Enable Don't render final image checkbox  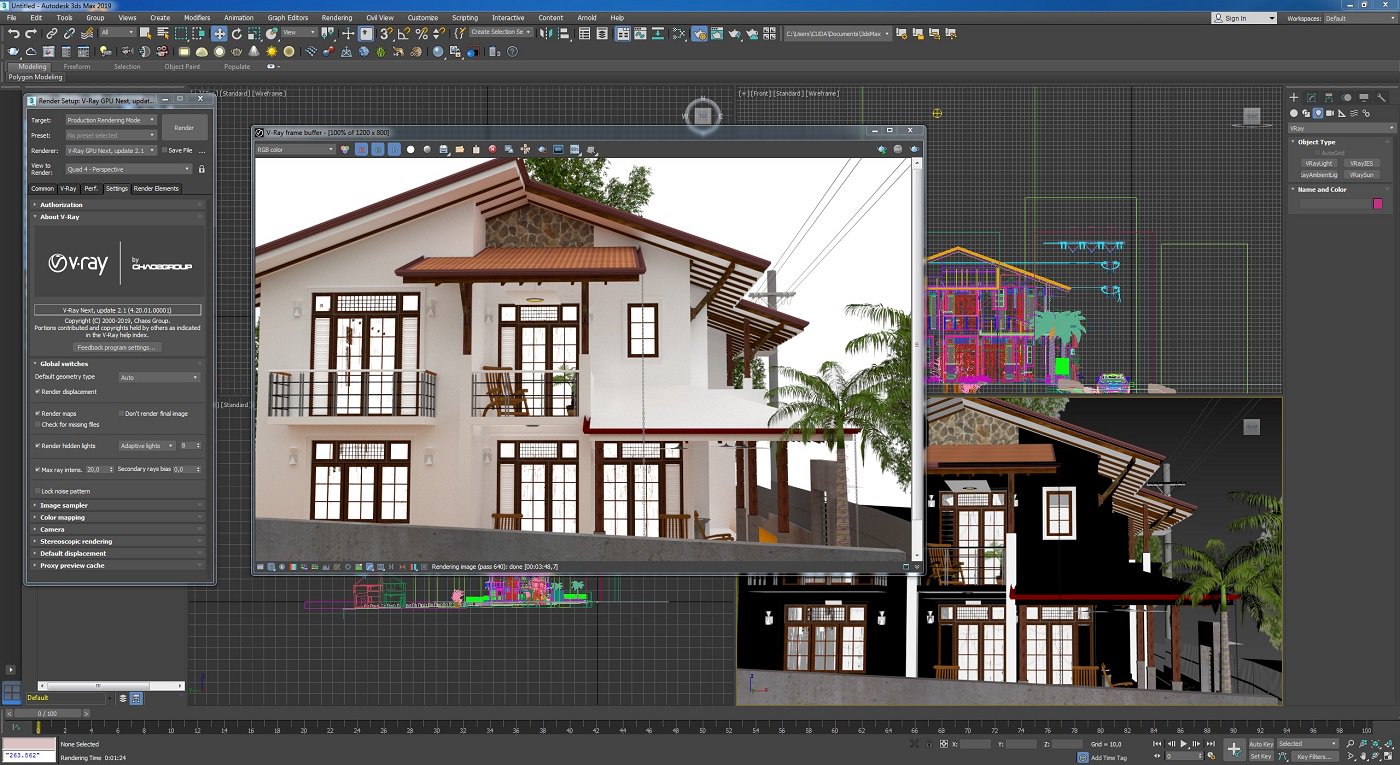[122, 413]
